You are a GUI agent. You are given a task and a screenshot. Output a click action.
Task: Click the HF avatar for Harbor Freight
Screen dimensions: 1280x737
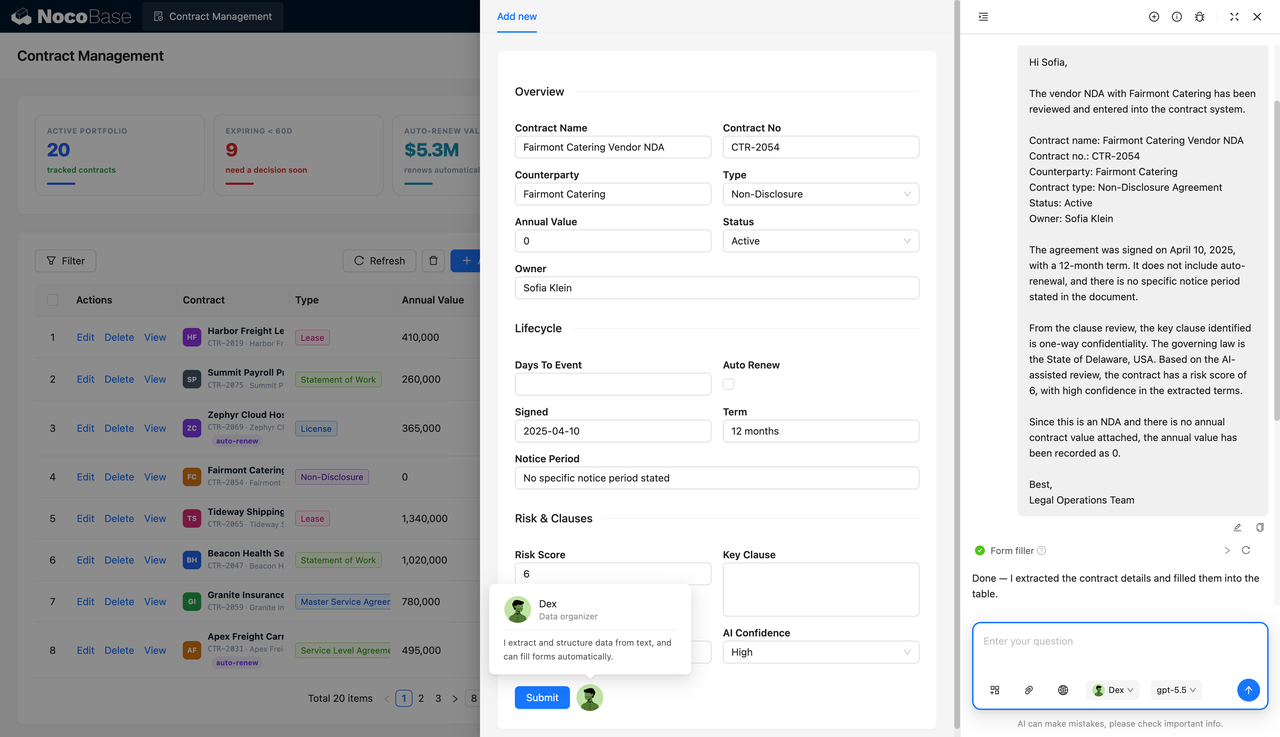click(192, 338)
